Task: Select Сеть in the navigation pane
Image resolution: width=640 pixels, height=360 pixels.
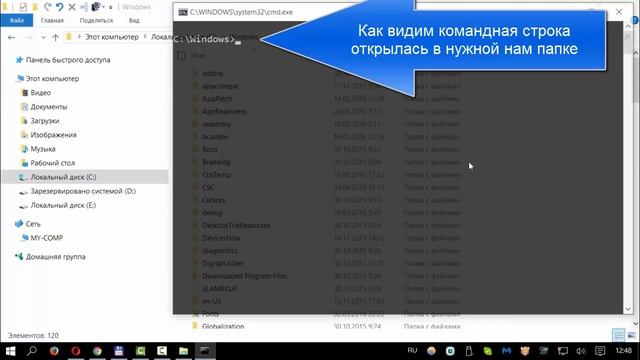Action: pyautogui.click(x=33, y=224)
